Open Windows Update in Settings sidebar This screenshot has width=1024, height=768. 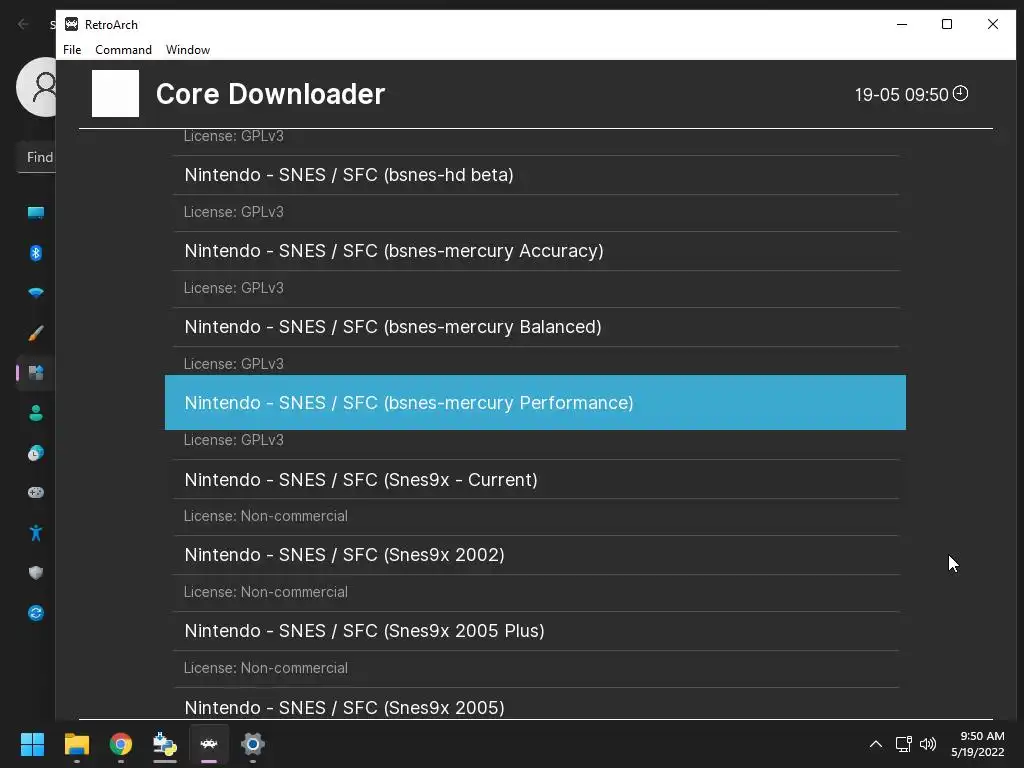point(36,613)
